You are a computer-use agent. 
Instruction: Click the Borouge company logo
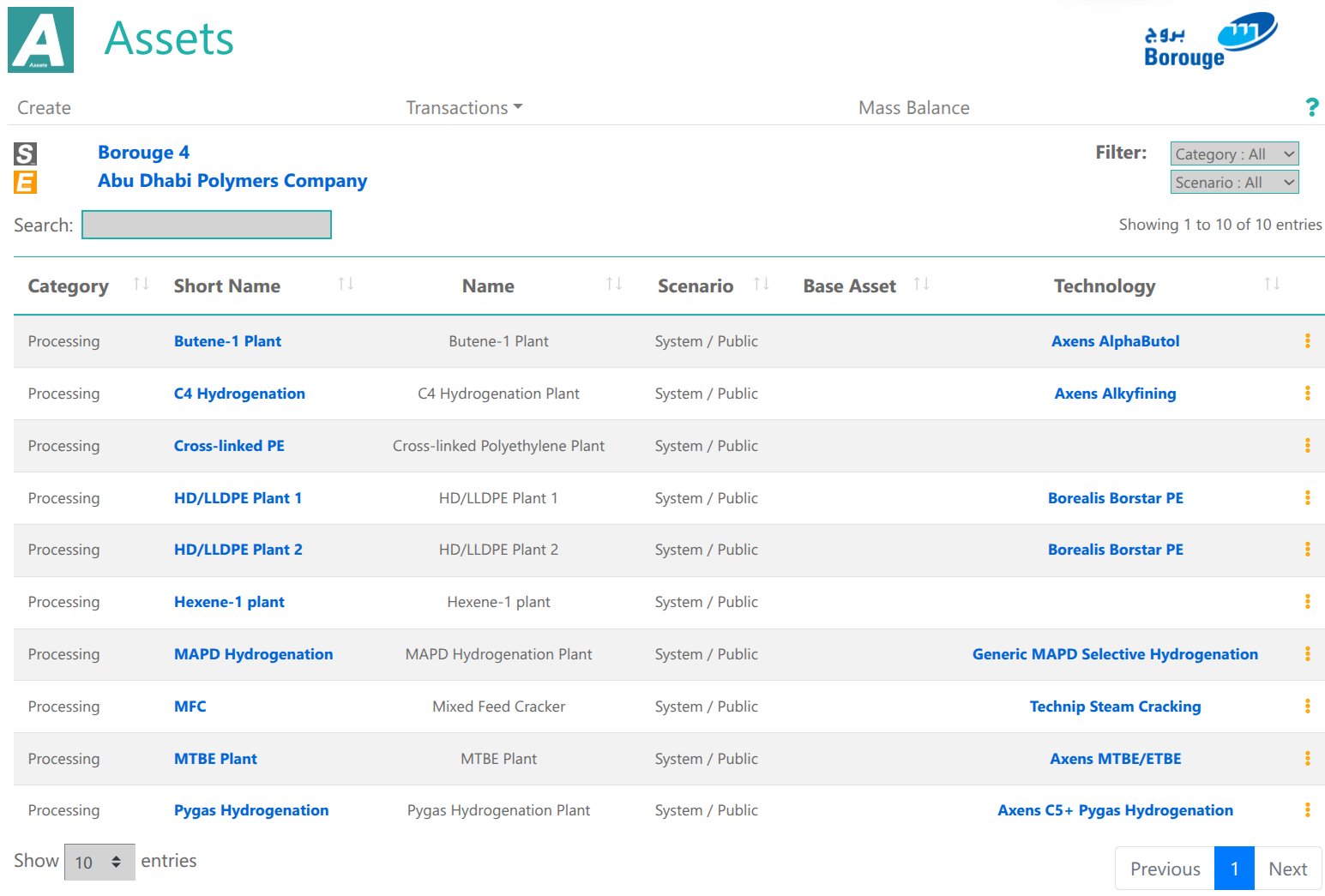tap(1211, 39)
